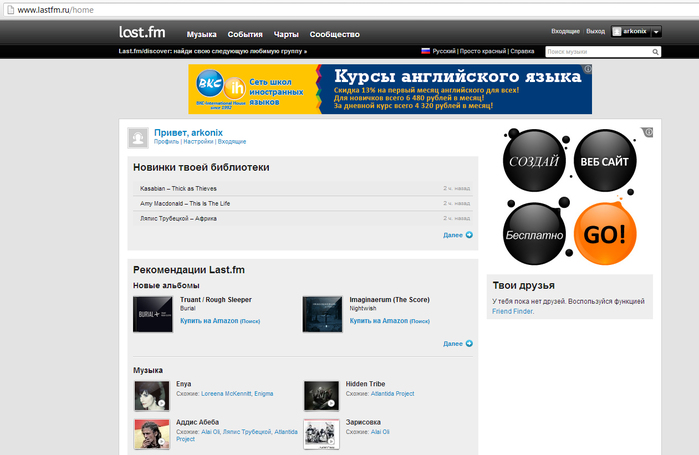Select the Ляпис Трубецкой – Африка row
Image resolution: width=699 pixels, height=455 pixels.
coord(303,218)
